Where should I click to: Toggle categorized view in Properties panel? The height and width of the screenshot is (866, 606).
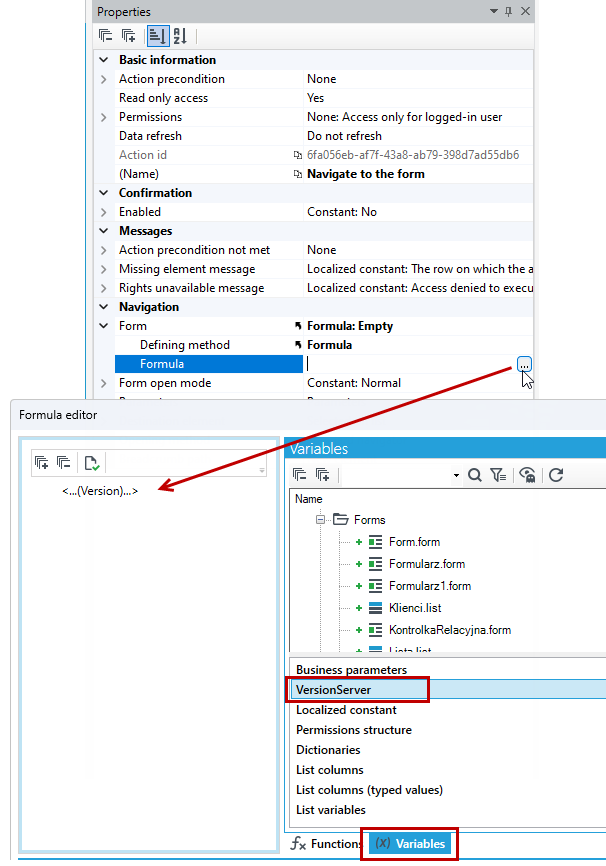click(157, 36)
